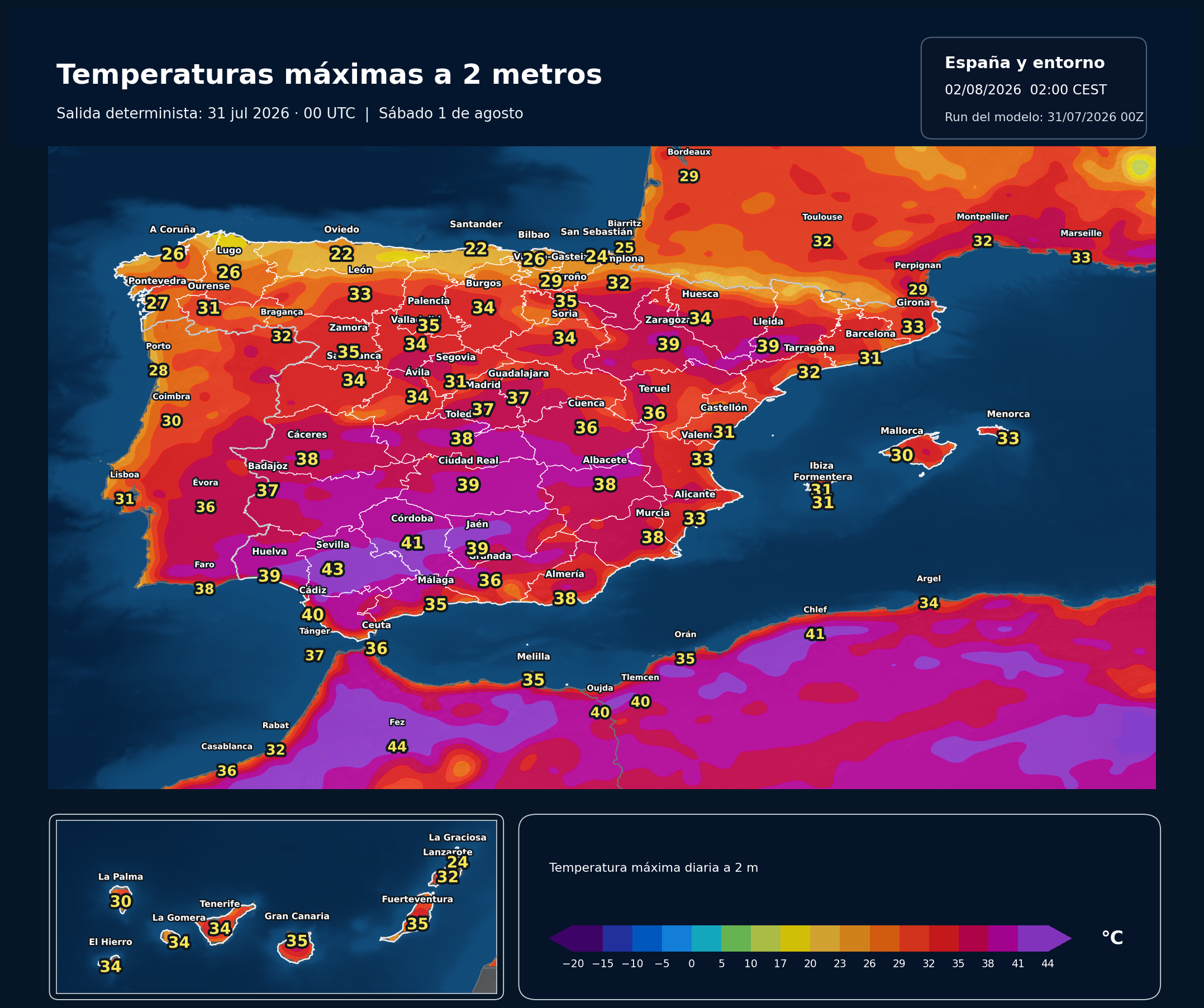Click the Argel city label

[x=929, y=579]
